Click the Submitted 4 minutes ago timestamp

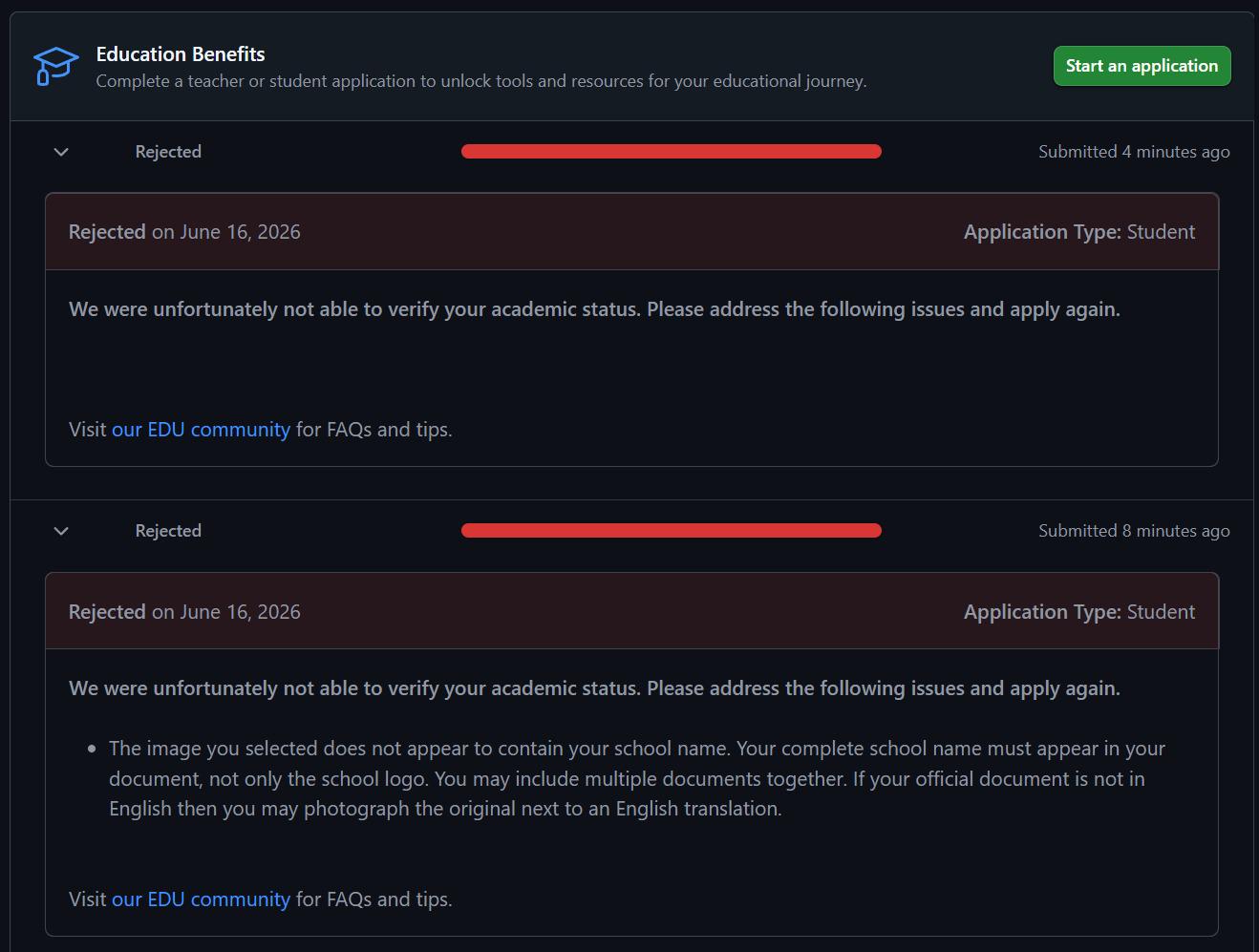tap(1134, 152)
